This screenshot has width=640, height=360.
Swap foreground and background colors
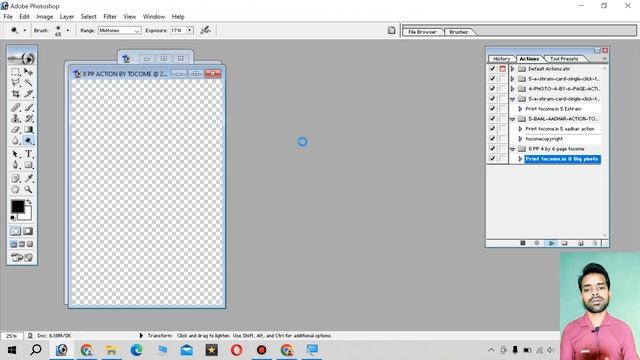tap(29, 202)
